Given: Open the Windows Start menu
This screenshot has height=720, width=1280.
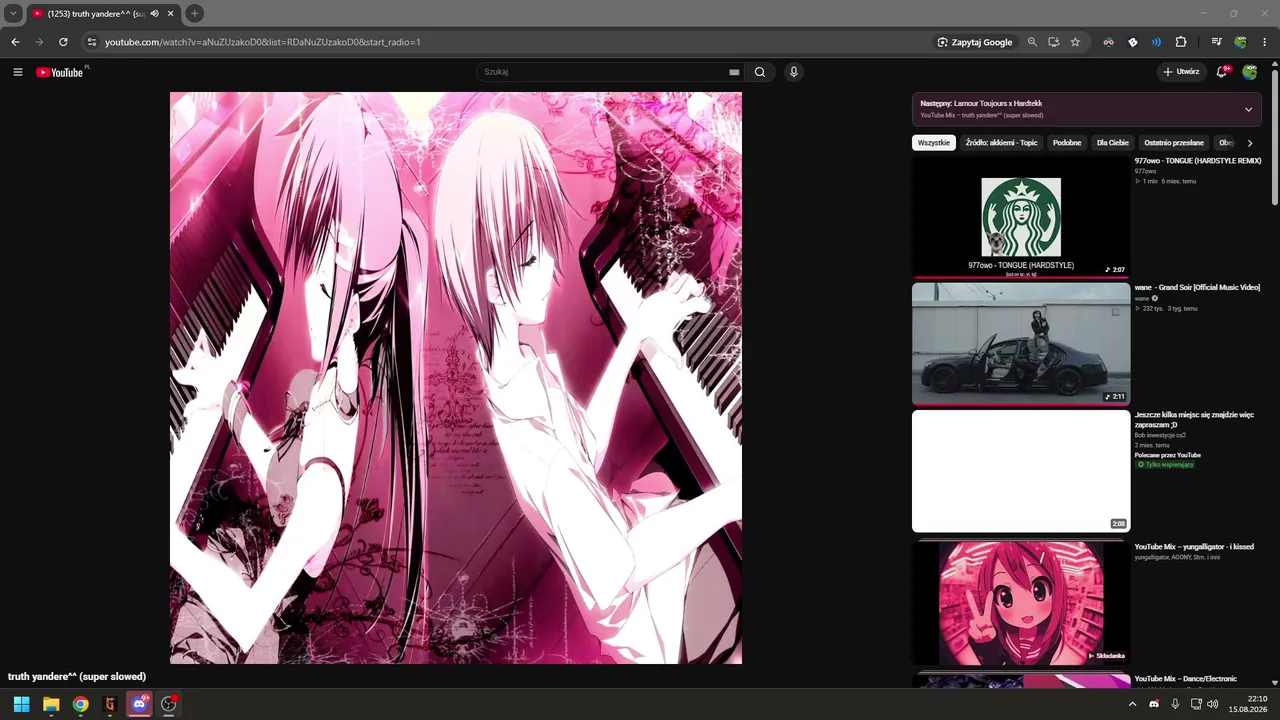Looking at the screenshot, I should pyautogui.click(x=21, y=704).
